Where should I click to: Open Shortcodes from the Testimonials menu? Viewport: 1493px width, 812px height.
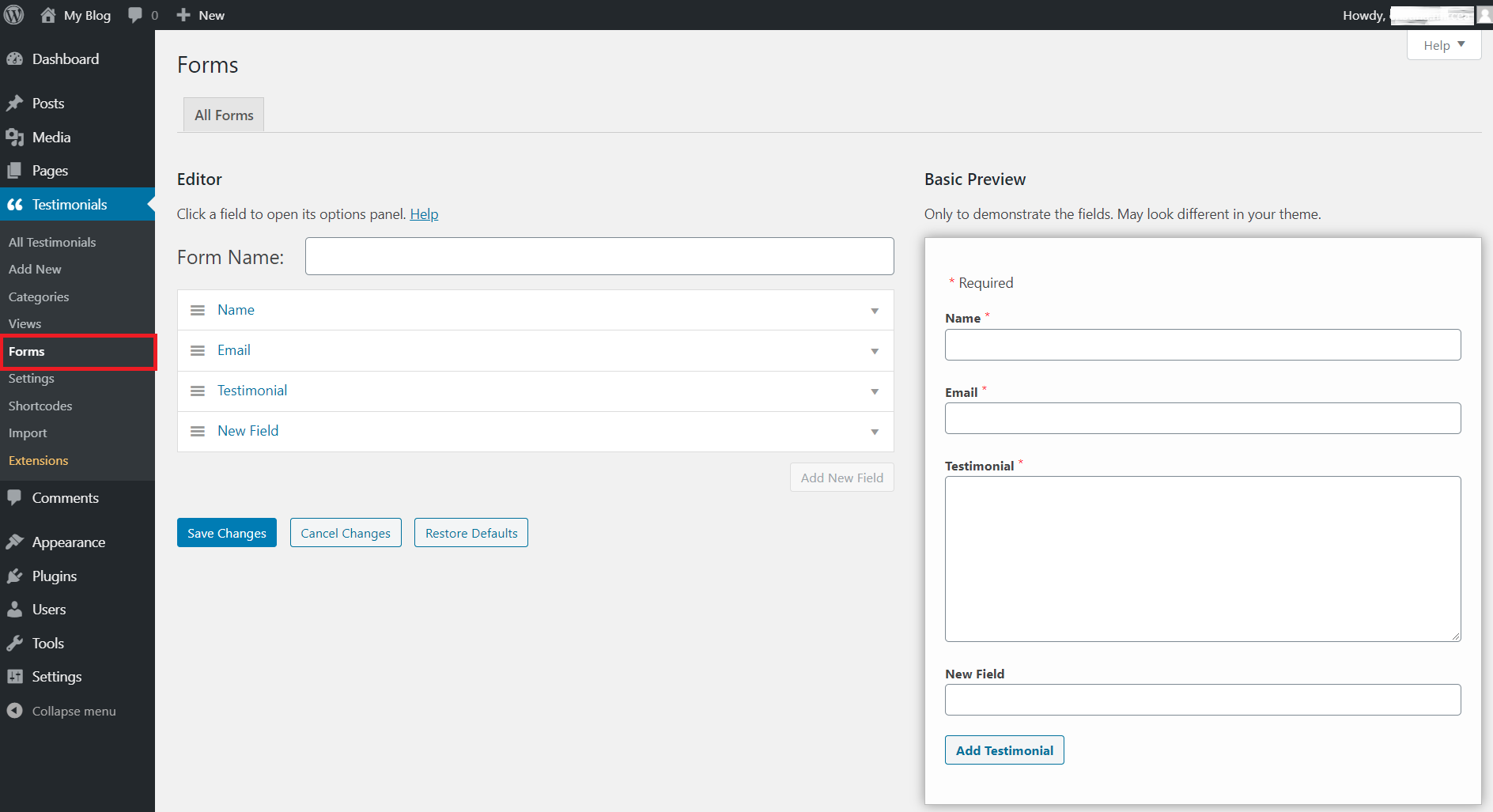point(40,406)
